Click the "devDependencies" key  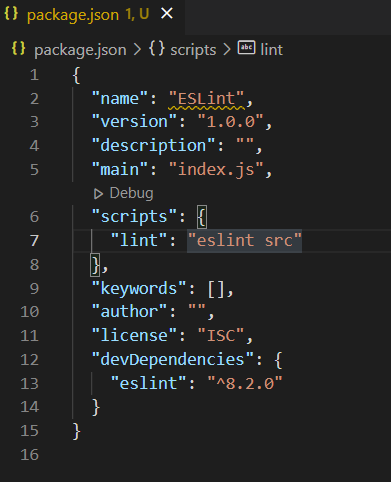pyautogui.click(x=173, y=359)
